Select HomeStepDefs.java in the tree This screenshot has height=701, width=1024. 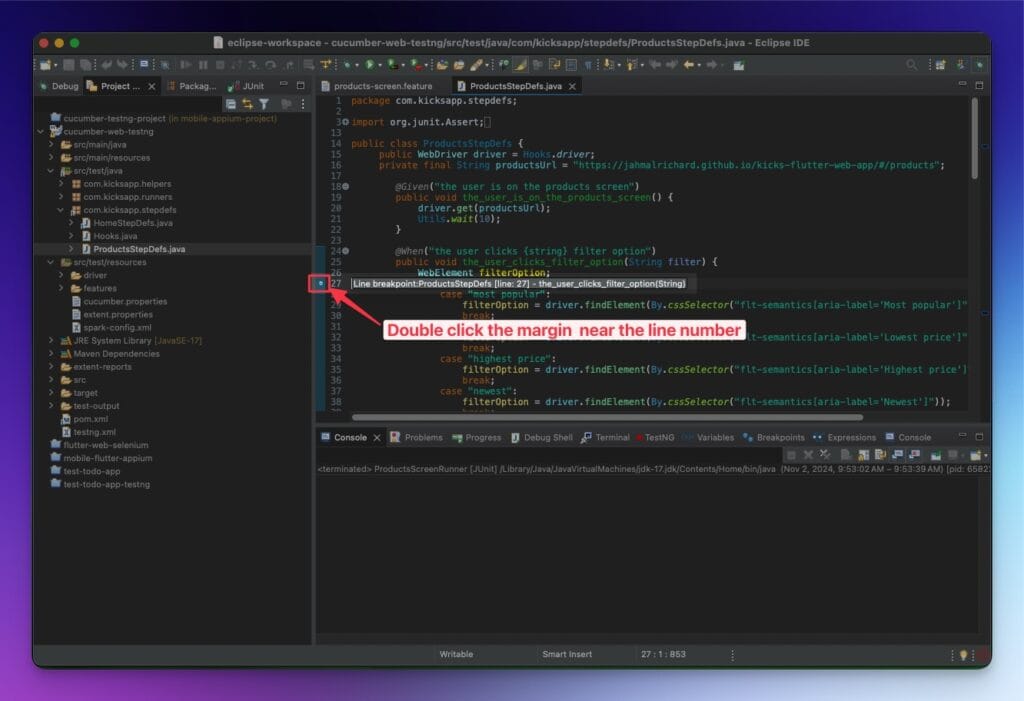click(x=133, y=223)
